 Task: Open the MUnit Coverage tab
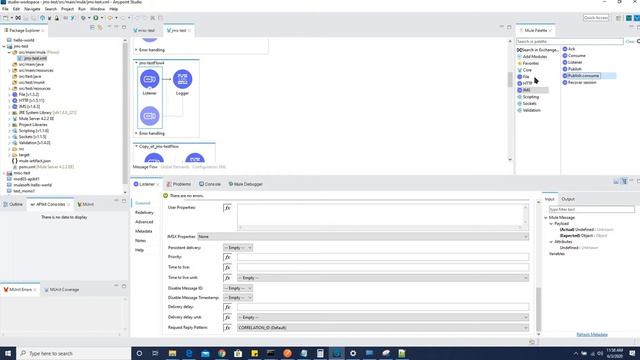coord(62,290)
